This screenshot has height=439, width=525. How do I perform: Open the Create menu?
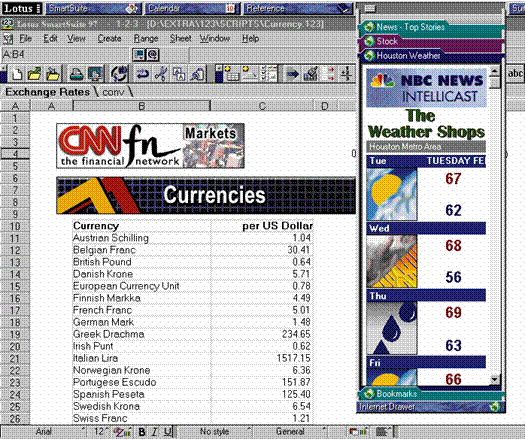pos(109,39)
